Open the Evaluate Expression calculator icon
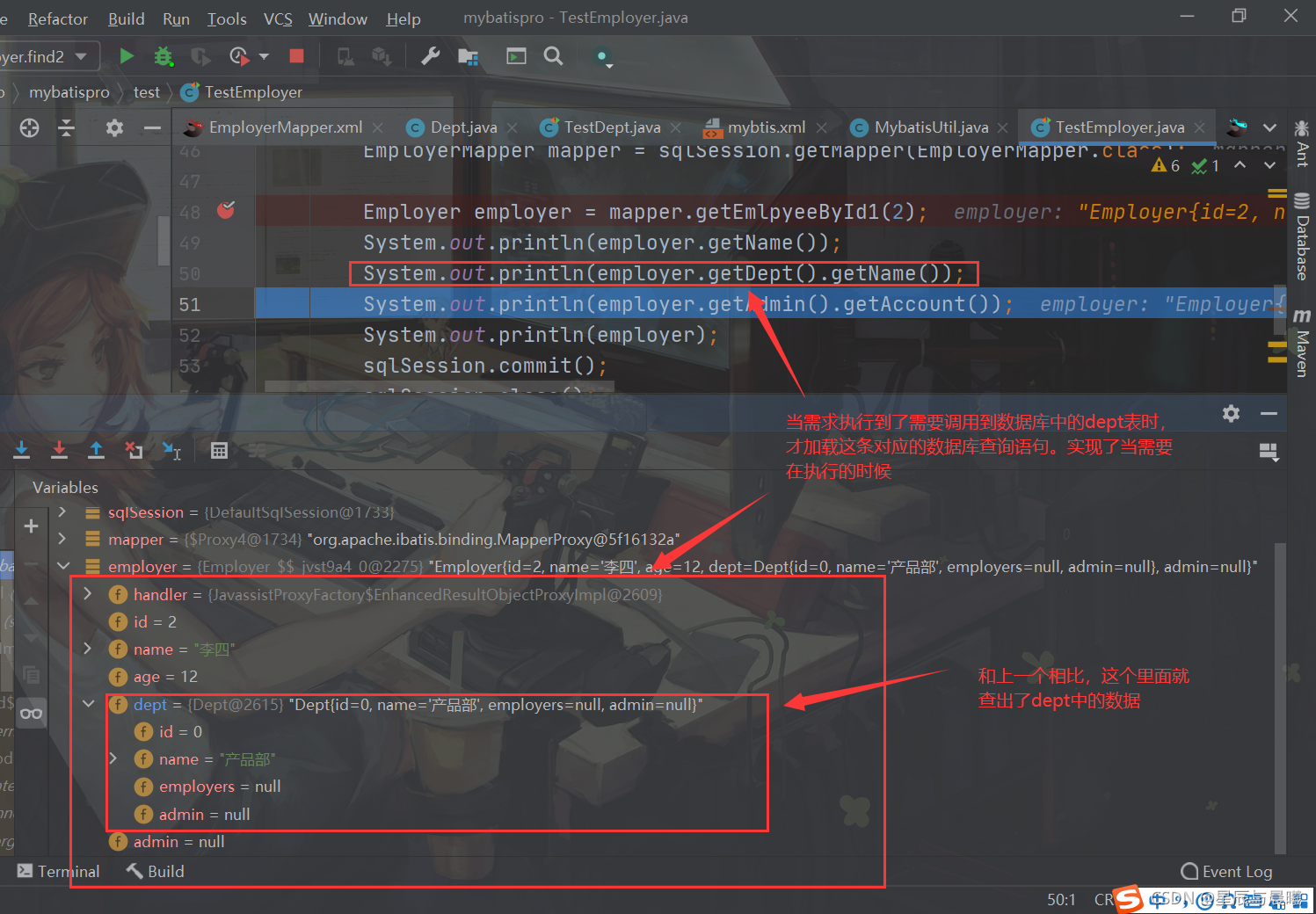This screenshot has height=914, width=1316. (x=219, y=450)
